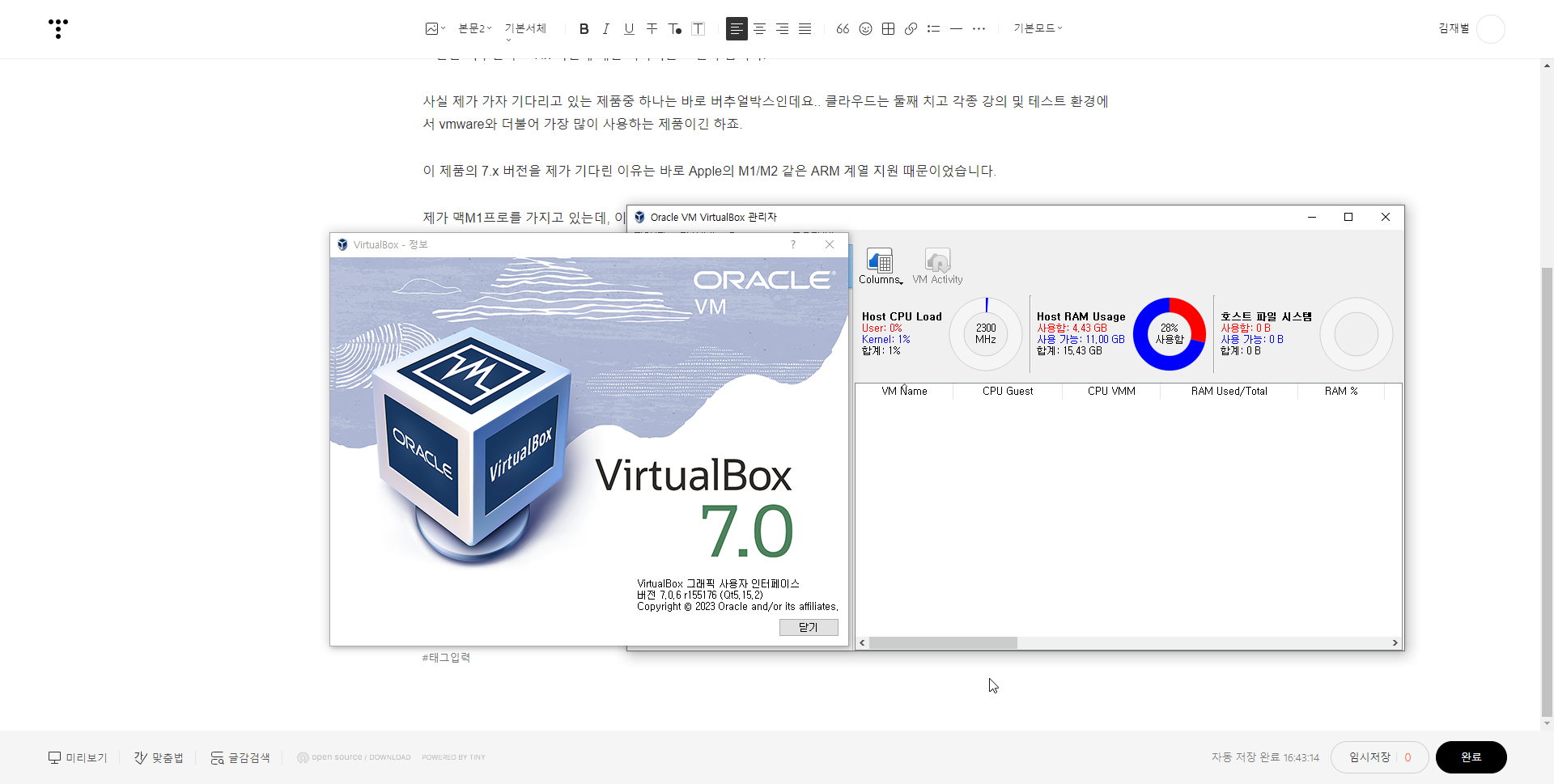1554x784 pixels.
Task: Click the RAM Used/Total column header
Action: (1229, 391)
